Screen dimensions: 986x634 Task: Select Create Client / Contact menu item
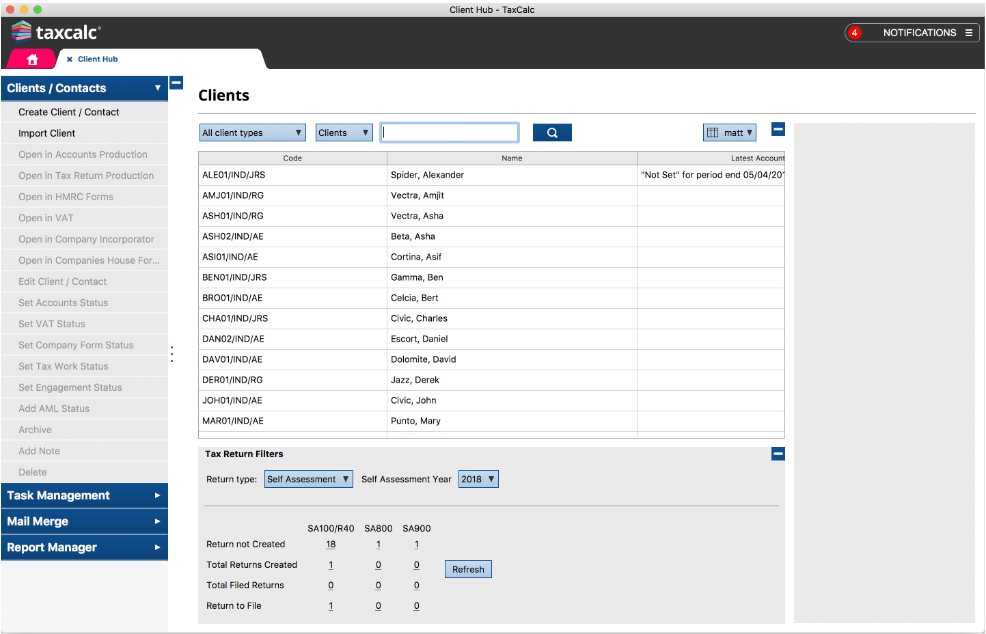69,112
